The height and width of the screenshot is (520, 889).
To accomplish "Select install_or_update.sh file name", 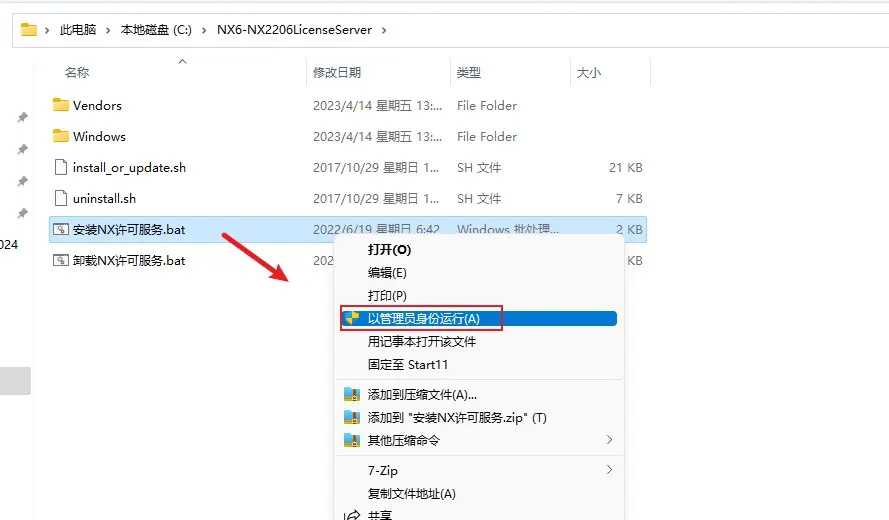I will [129, 168].
